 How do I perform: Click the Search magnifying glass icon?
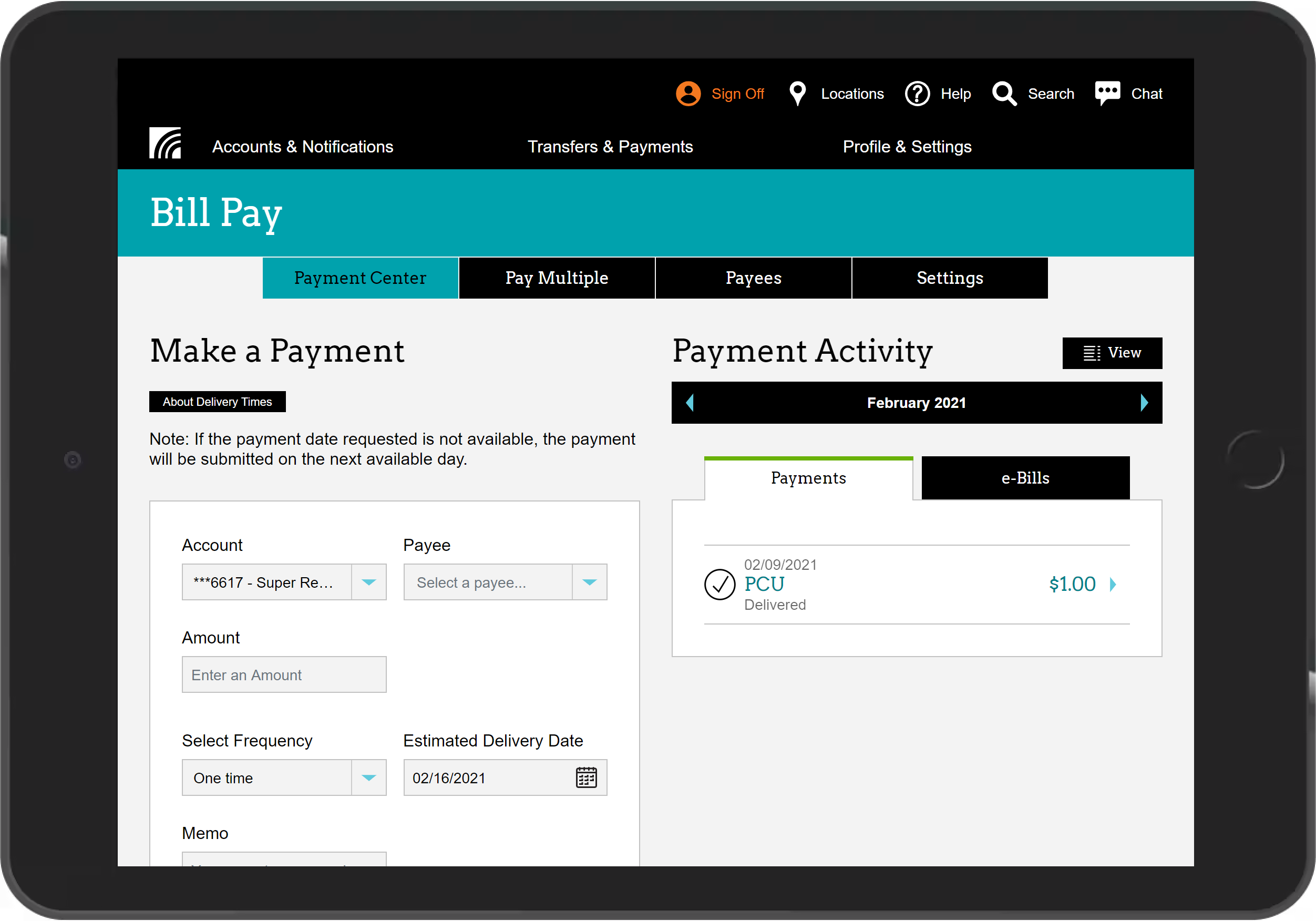[1004, 94]
